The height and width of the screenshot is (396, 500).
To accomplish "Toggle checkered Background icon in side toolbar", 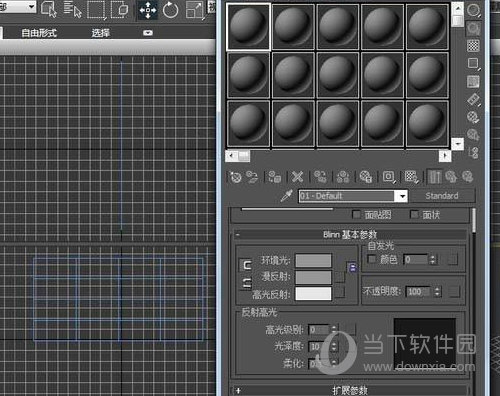I will click(x=473, y=46).
